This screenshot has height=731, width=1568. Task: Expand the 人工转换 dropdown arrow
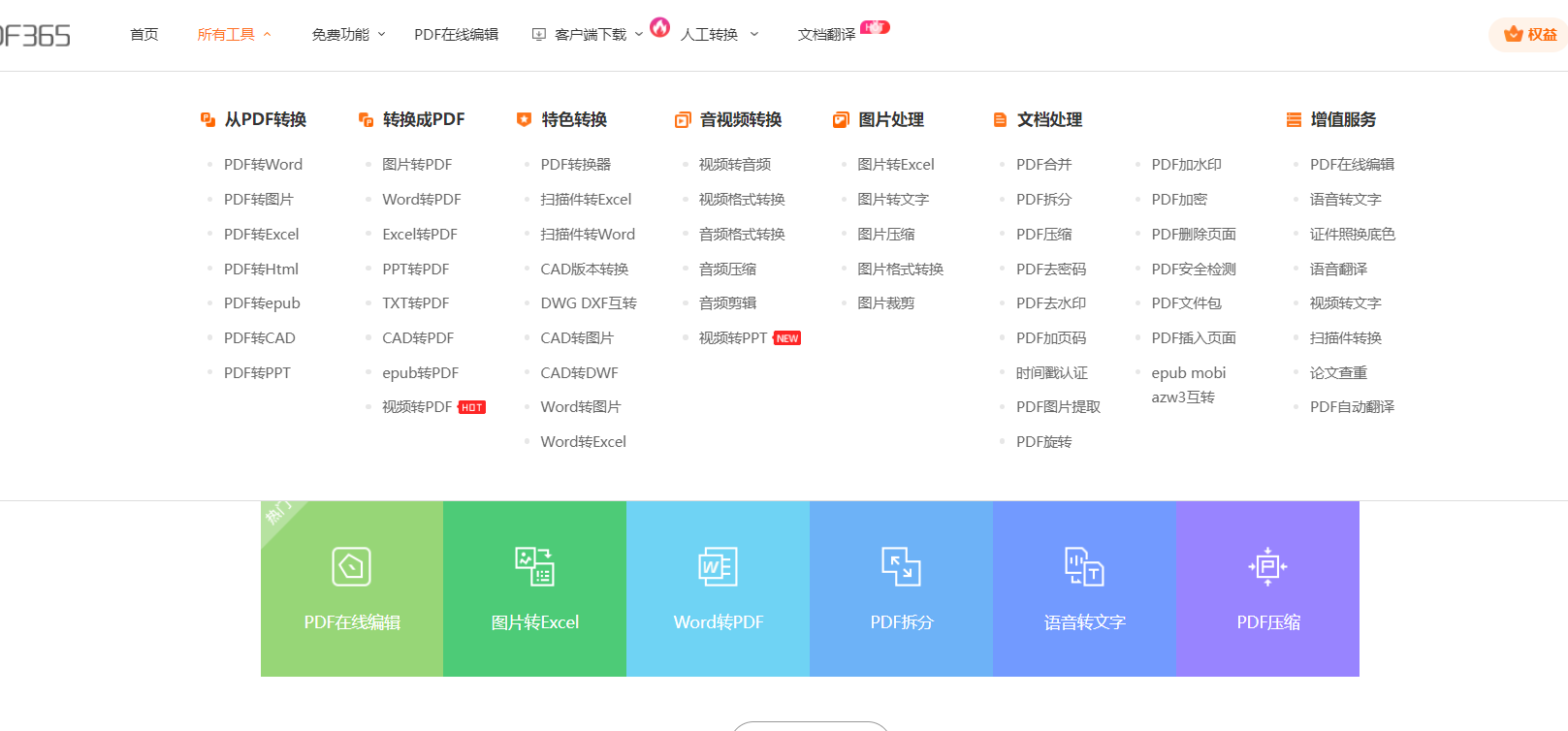pyautogui.click(x=754, y=34)
